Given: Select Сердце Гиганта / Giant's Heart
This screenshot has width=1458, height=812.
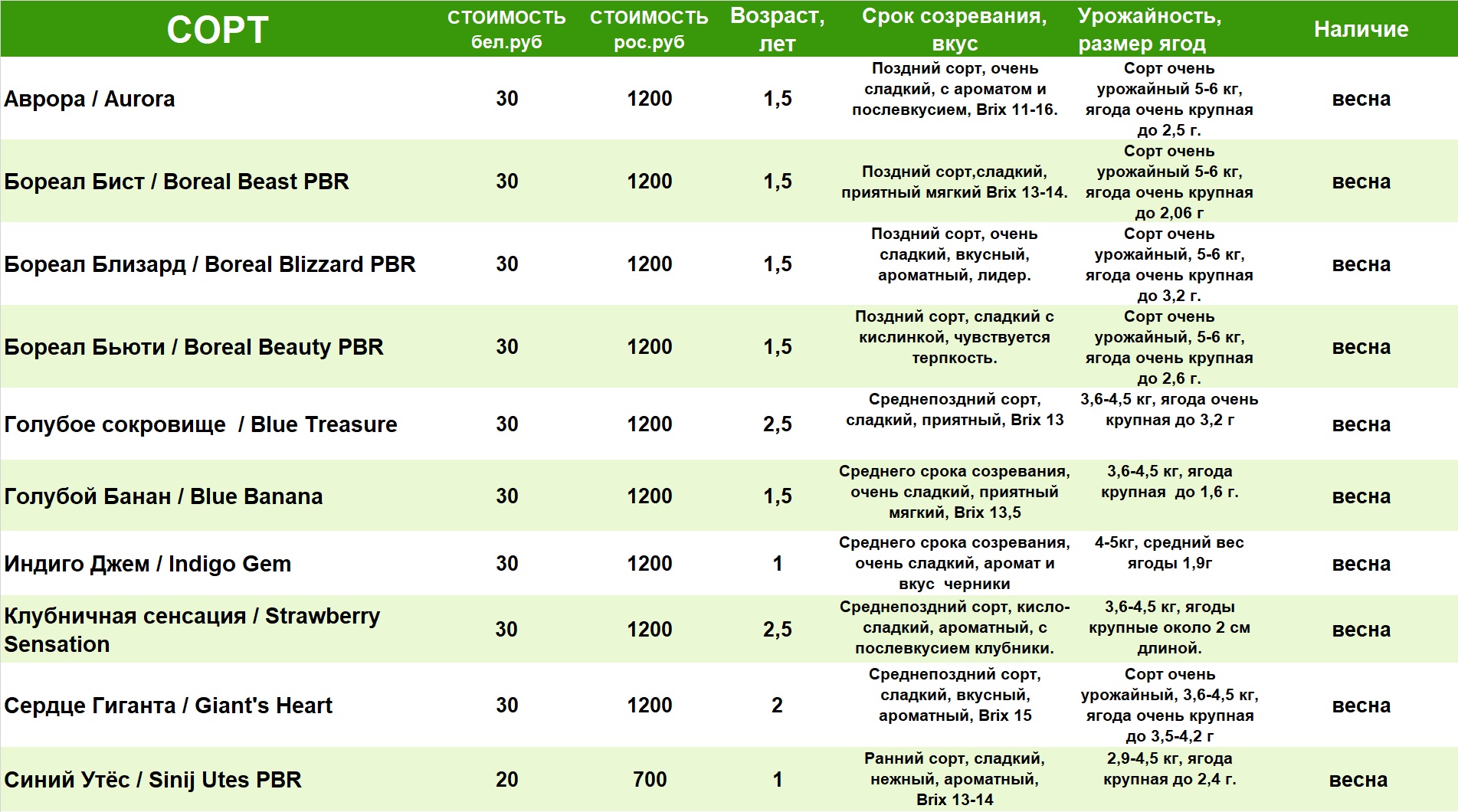Looking at the screenshot, I should 169,706.
